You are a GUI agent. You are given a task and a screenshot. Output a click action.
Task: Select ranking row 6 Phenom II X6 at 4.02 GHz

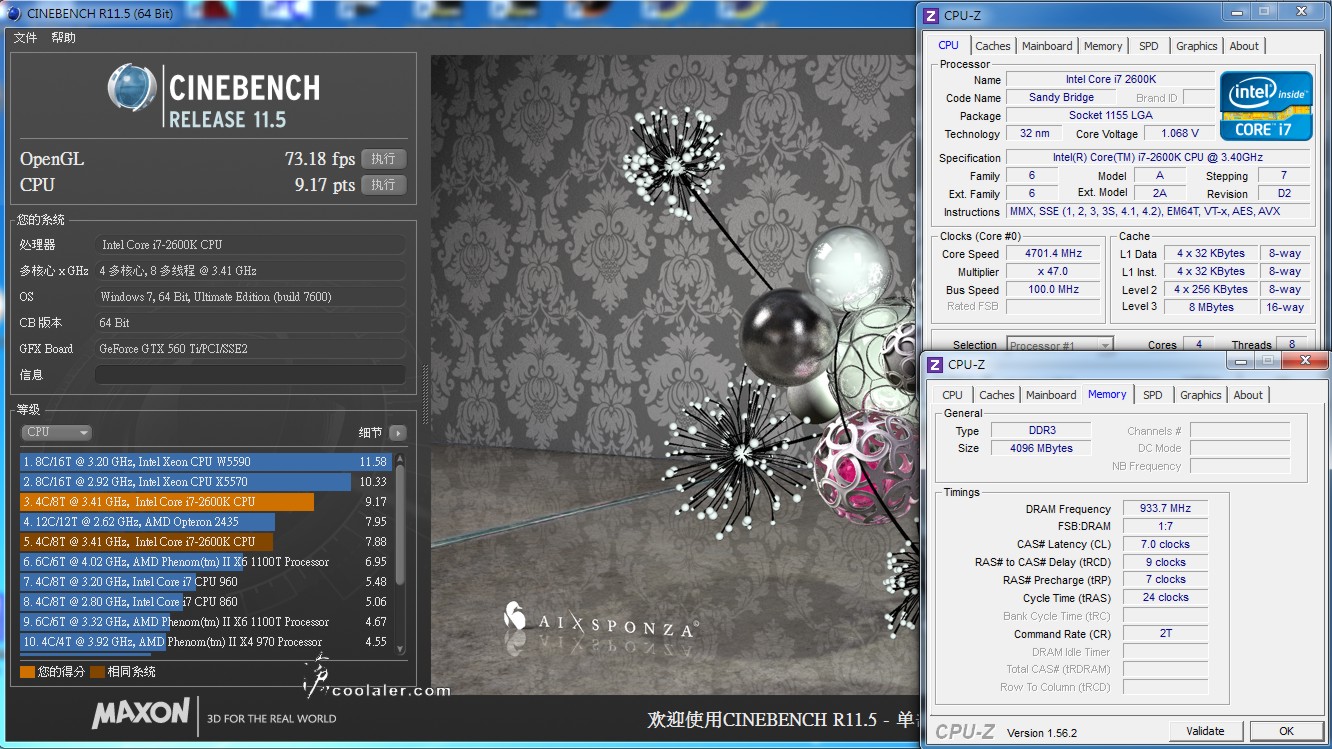point(205,562)
